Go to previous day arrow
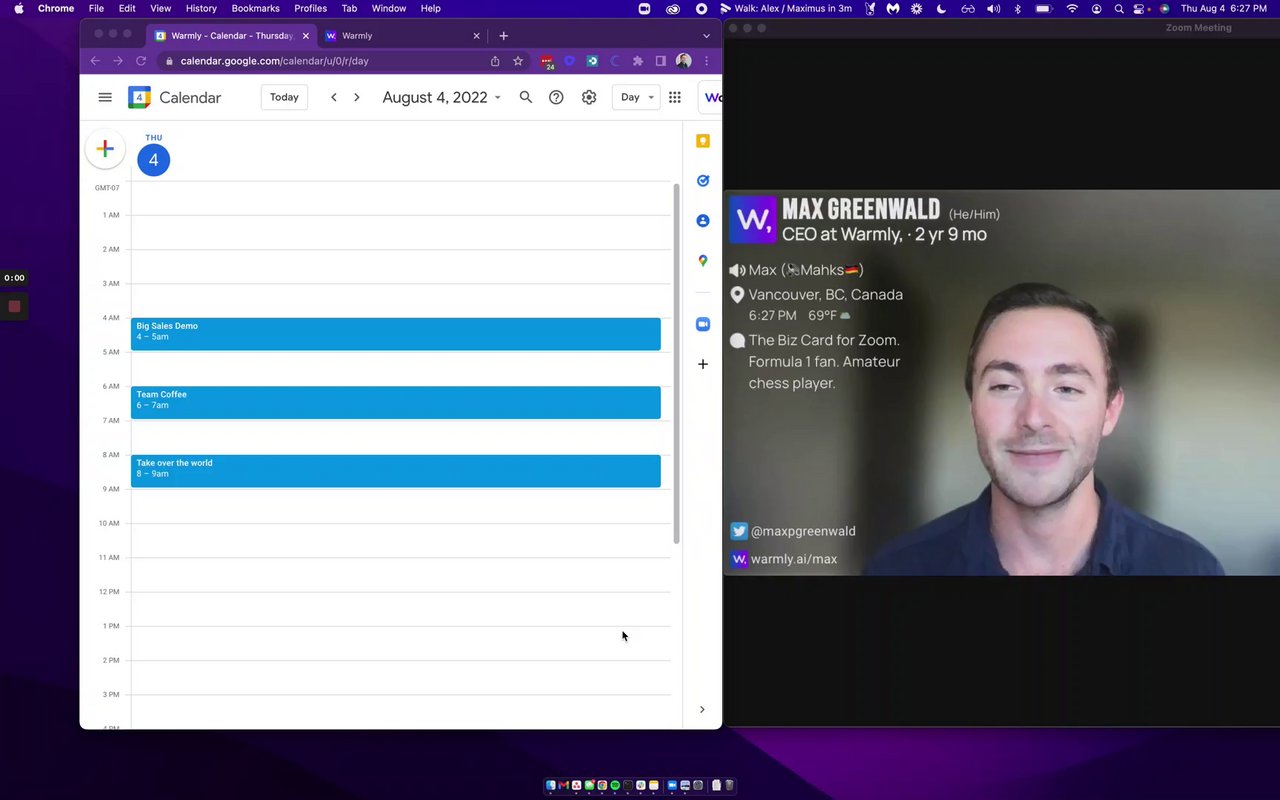This screenshot has height=800, width=1280. 334,97
